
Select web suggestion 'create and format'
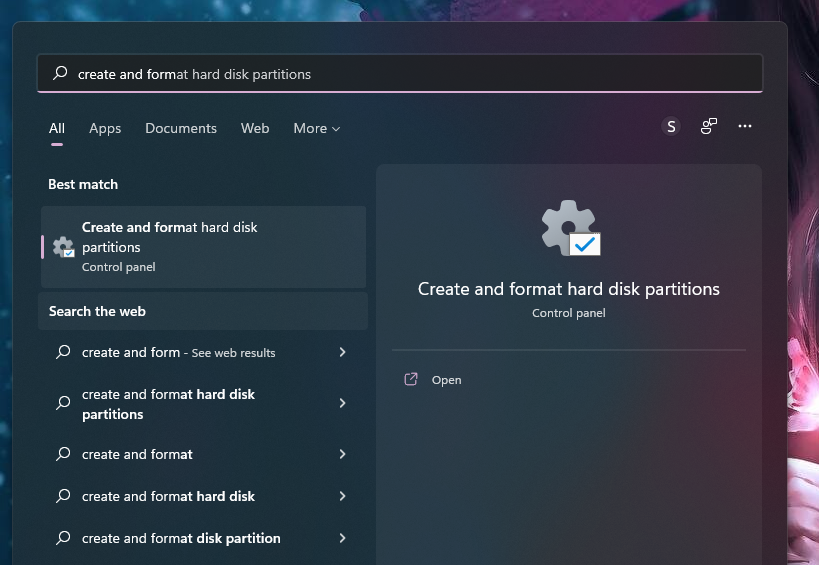click(203, 454)
